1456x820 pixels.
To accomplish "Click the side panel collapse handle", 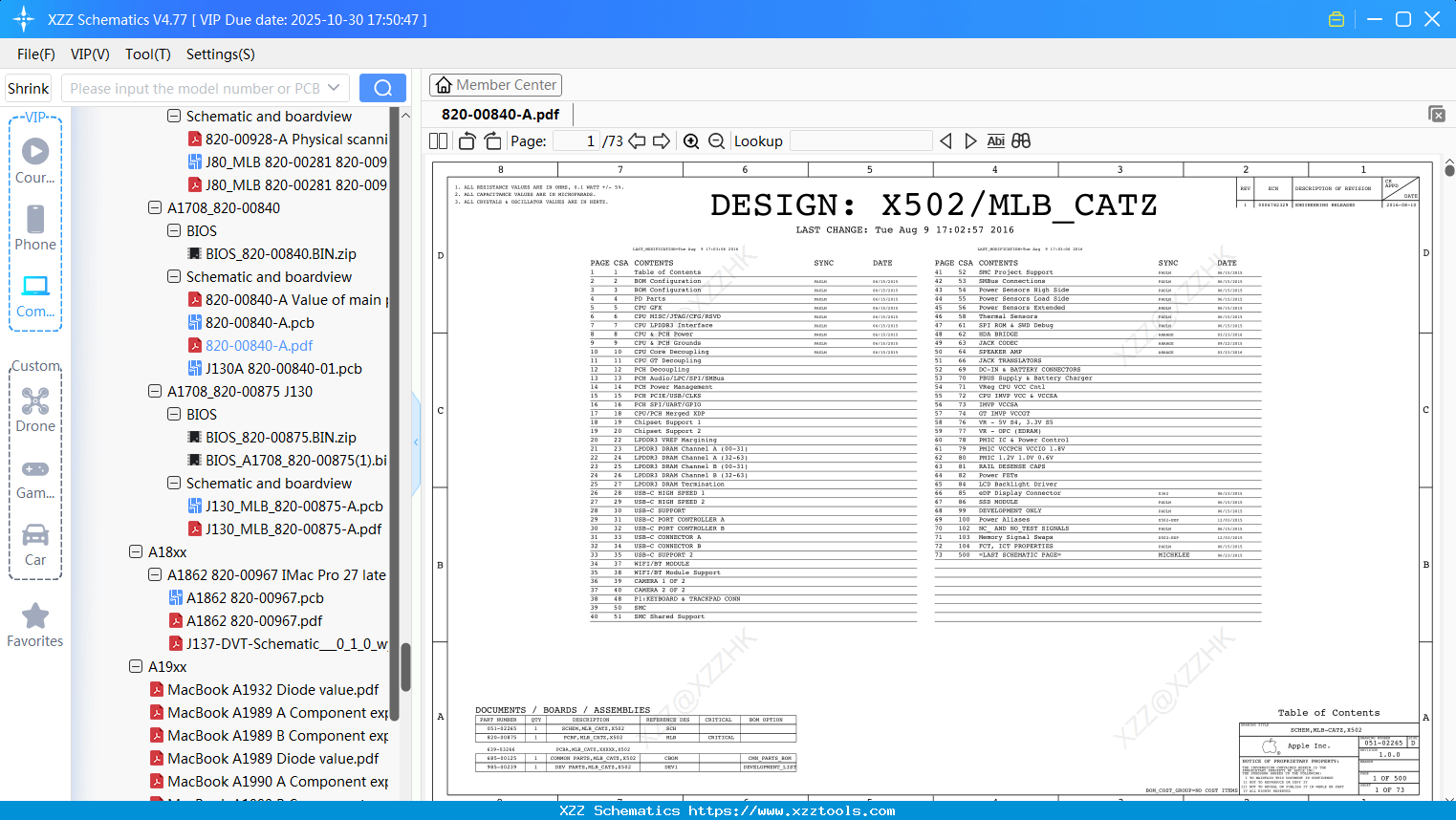I will tap(416, 442).
